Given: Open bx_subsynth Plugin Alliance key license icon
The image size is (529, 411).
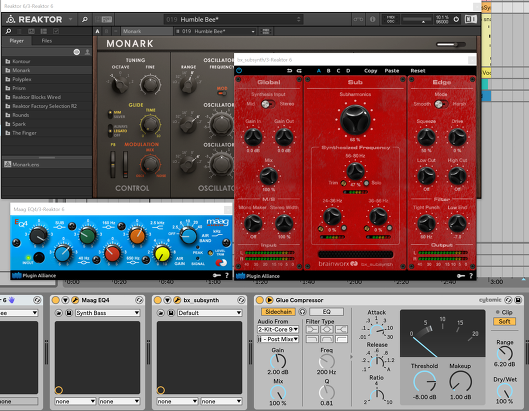Looking at the screenshot, I should point(461,276).
